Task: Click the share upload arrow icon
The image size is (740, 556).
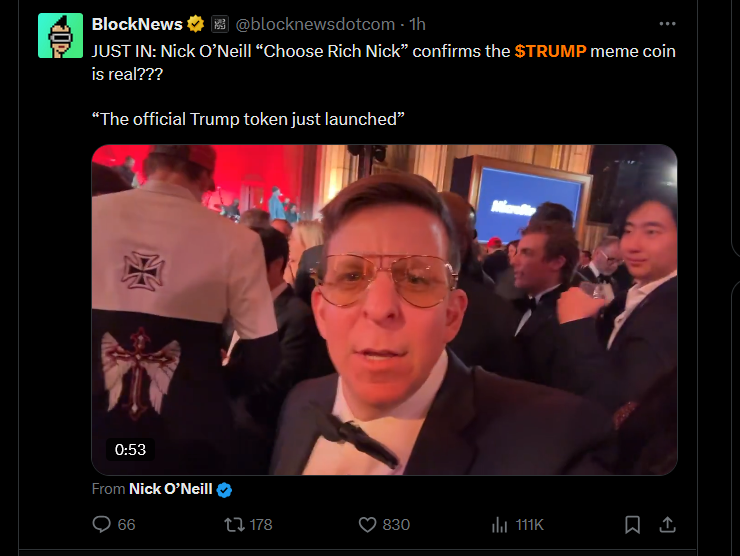Action: click(x=667, y=524)
